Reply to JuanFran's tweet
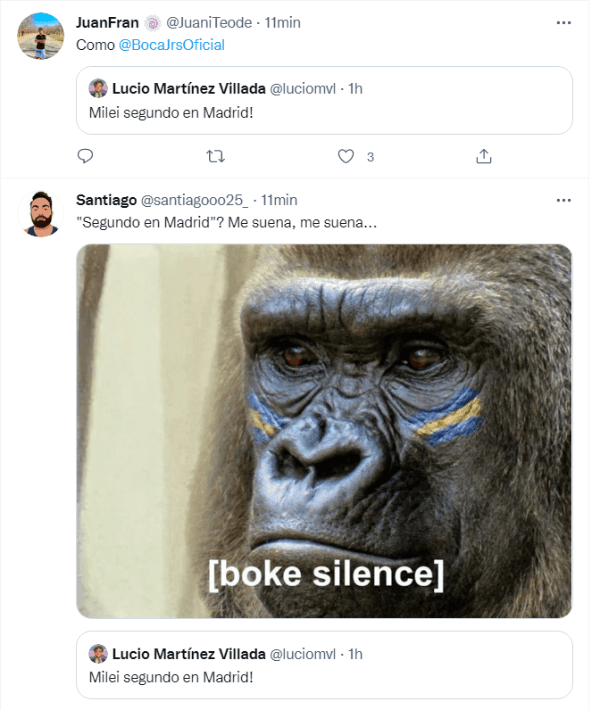 tap(86, 156)
